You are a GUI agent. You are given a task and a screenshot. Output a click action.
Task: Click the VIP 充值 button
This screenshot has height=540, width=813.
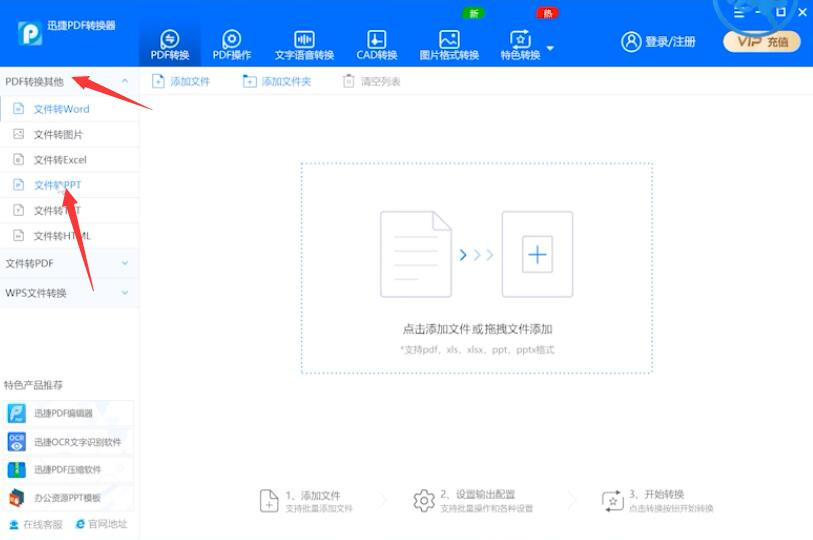click(762, 42)
